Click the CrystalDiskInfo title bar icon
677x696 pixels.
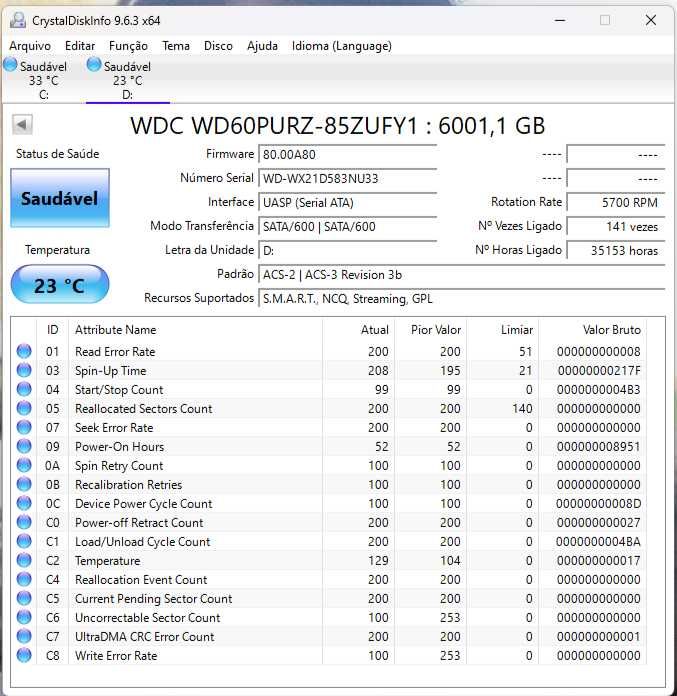coord(18,20)
